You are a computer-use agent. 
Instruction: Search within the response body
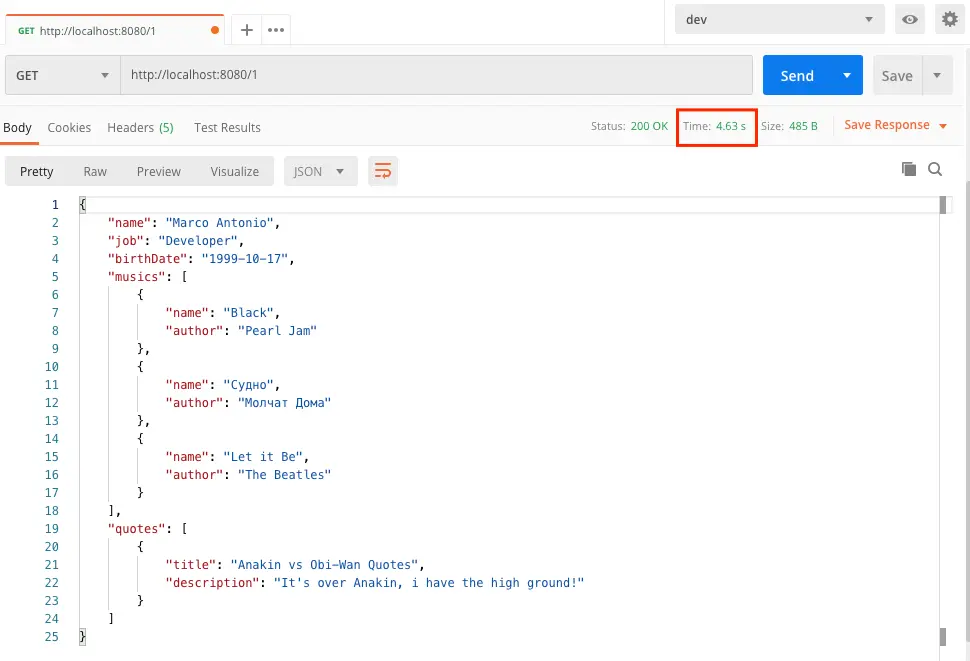935,169
